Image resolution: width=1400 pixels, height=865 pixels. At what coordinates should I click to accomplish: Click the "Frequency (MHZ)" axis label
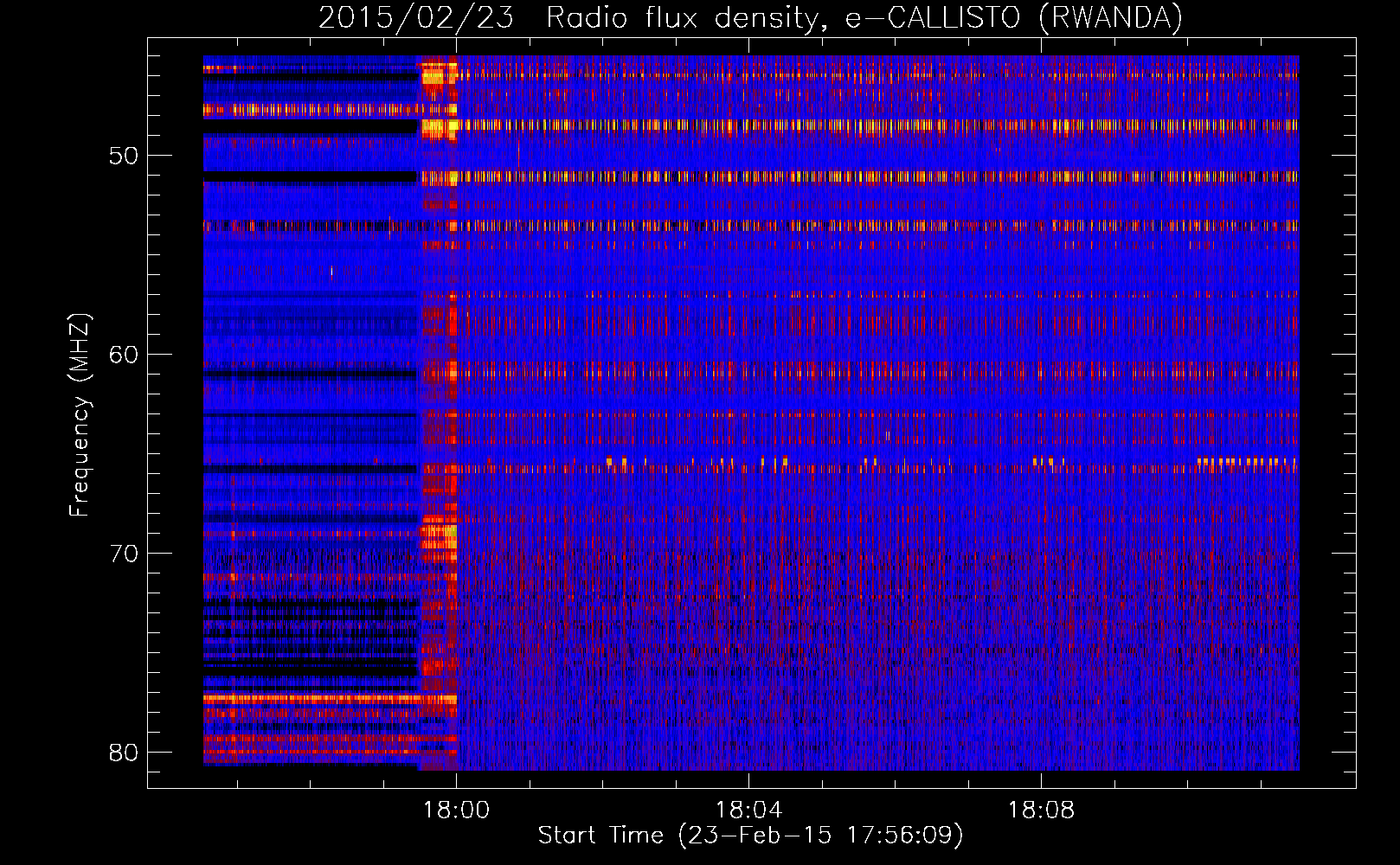coord(80,415)
